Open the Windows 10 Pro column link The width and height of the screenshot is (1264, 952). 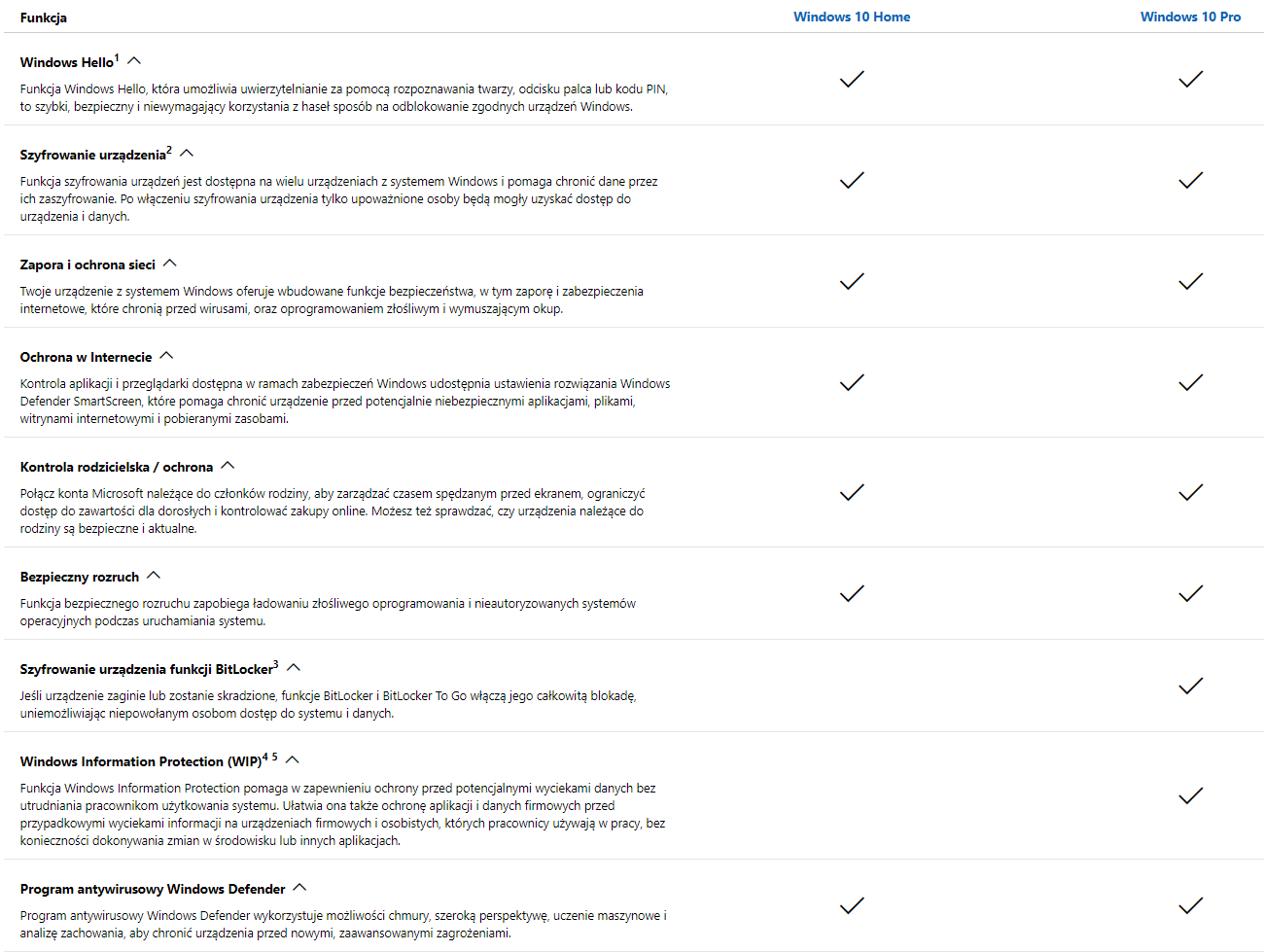(x=1190, y=17)
